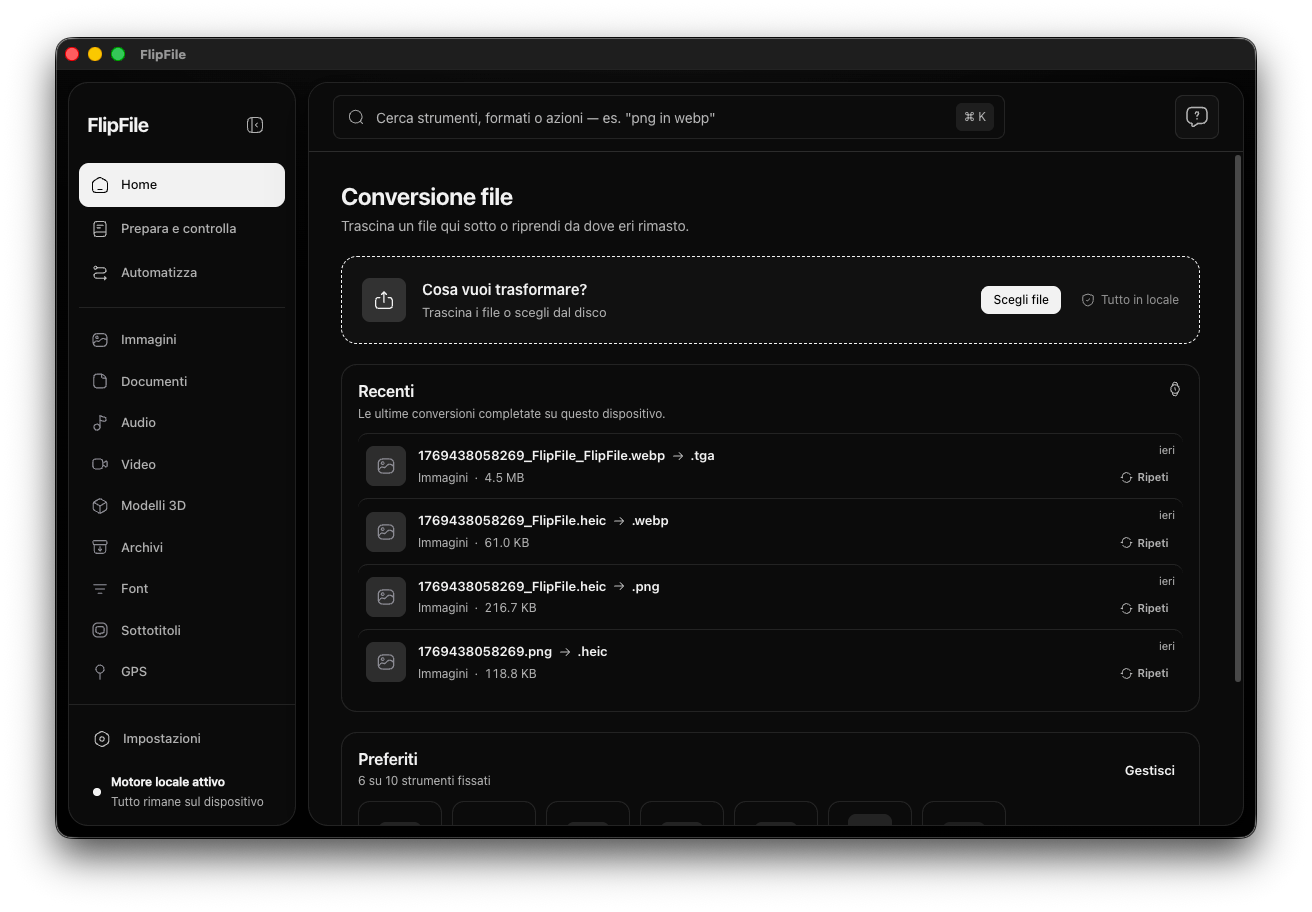
Task: Repeat the 118.8 KB .png to .heic conversion
Action: 1145,673
